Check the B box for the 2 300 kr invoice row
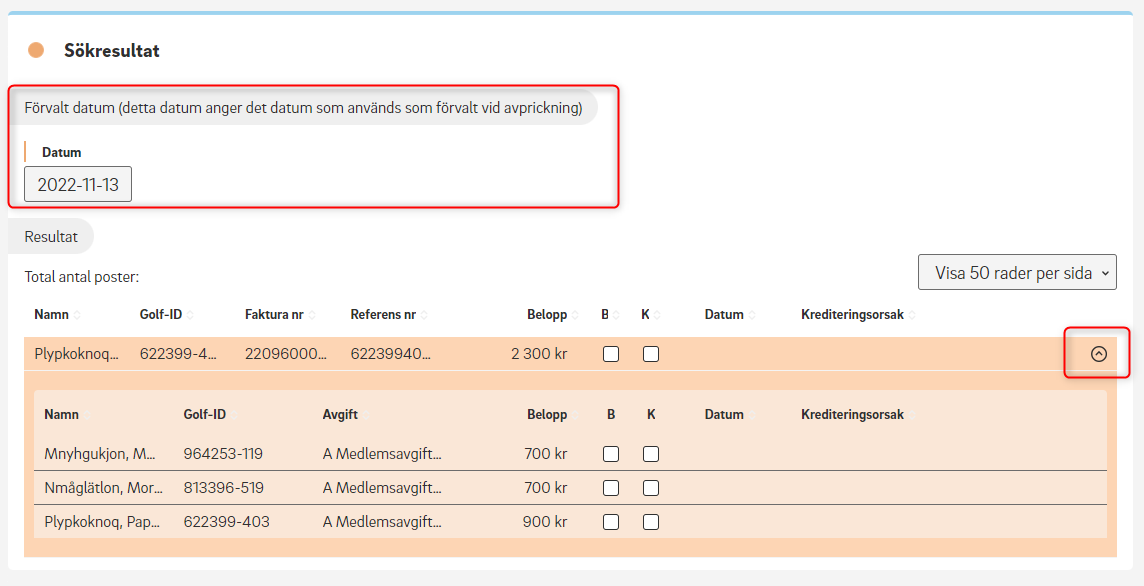 (611, 354)
